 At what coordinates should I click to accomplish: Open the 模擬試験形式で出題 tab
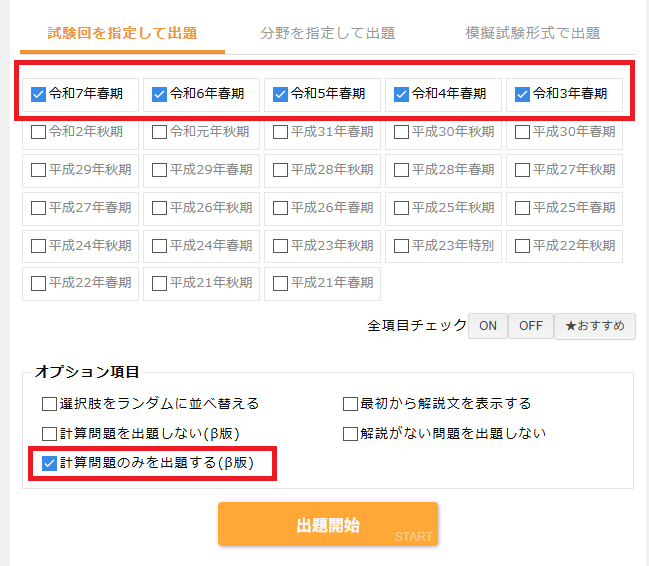(533, 33)
